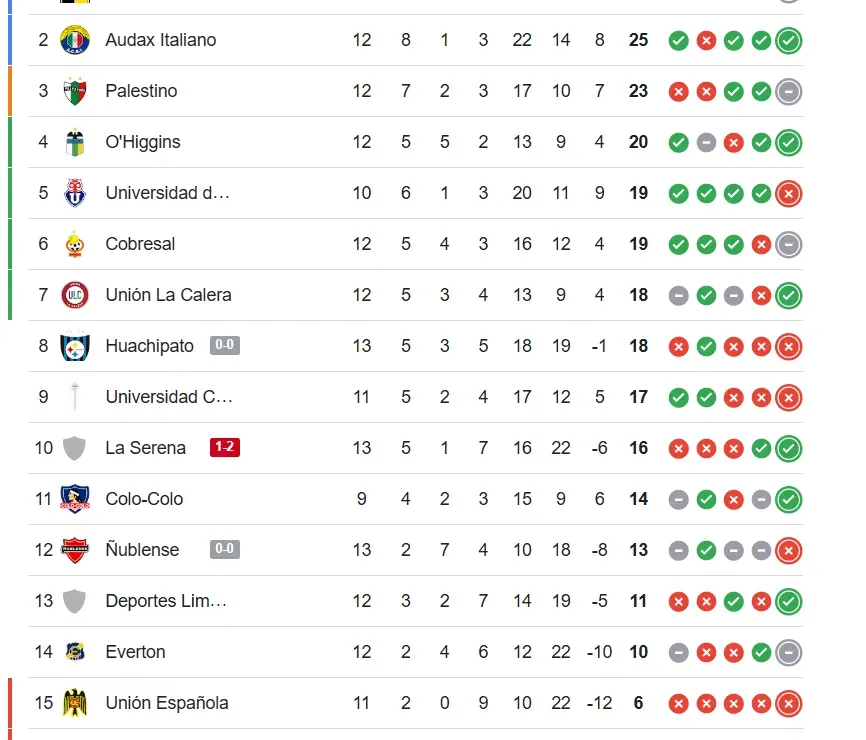
Task: Select Palestino's latest match draw indicator
Action: point(789,92)
